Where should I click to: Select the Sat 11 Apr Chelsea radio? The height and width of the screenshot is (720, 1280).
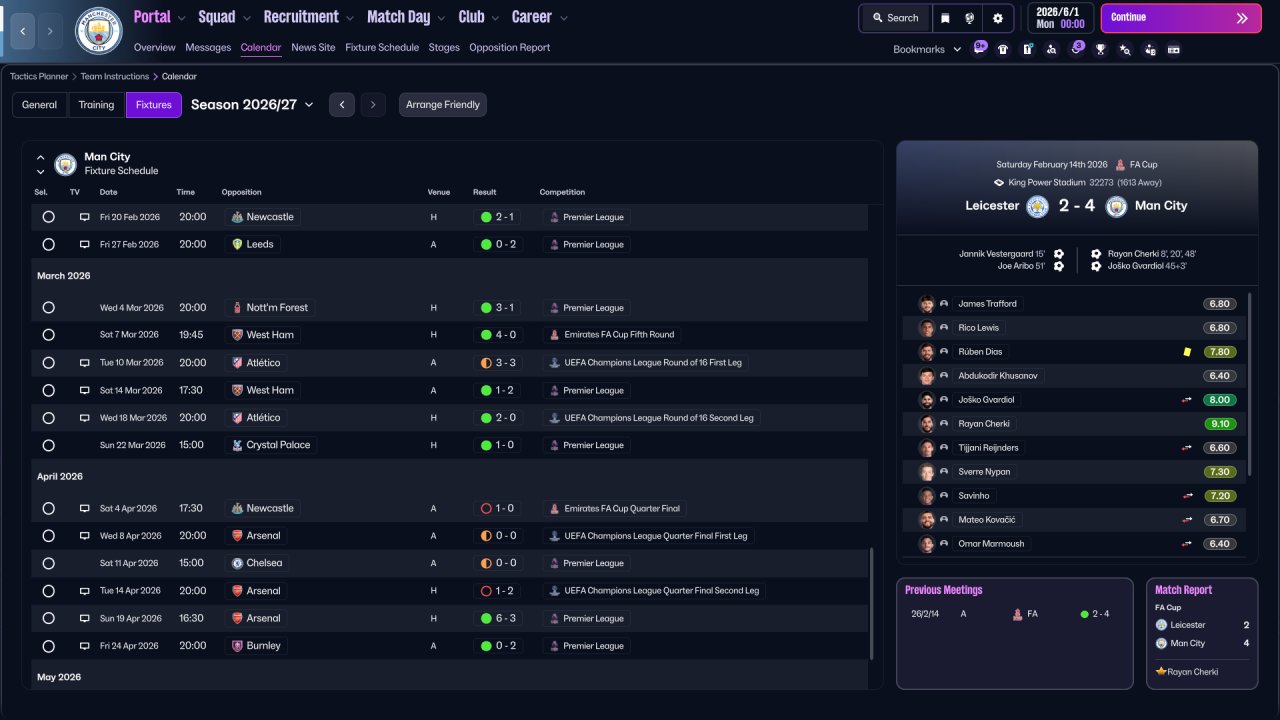click(48, 563)
